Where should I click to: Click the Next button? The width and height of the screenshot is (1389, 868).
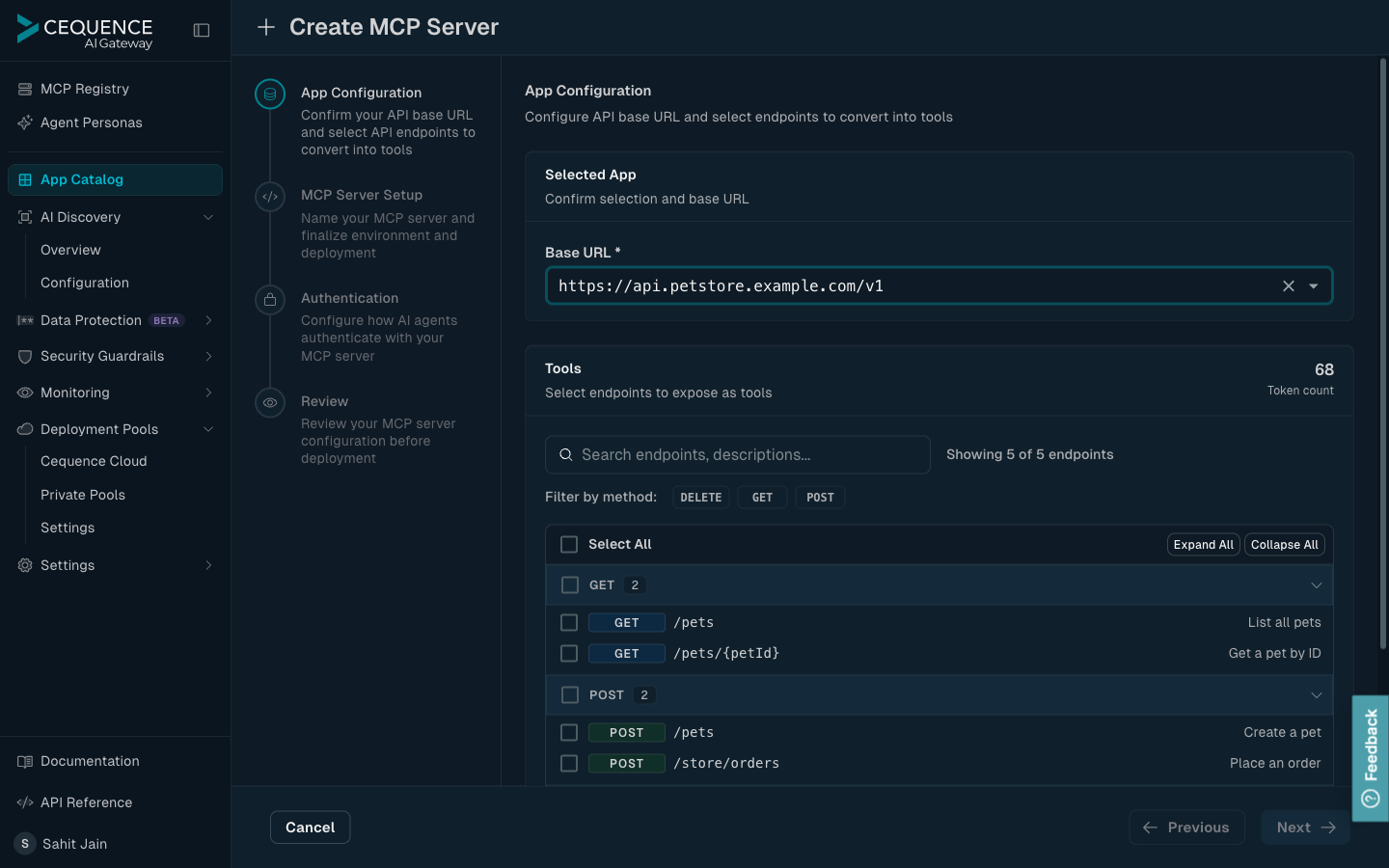pos(1305,827)
